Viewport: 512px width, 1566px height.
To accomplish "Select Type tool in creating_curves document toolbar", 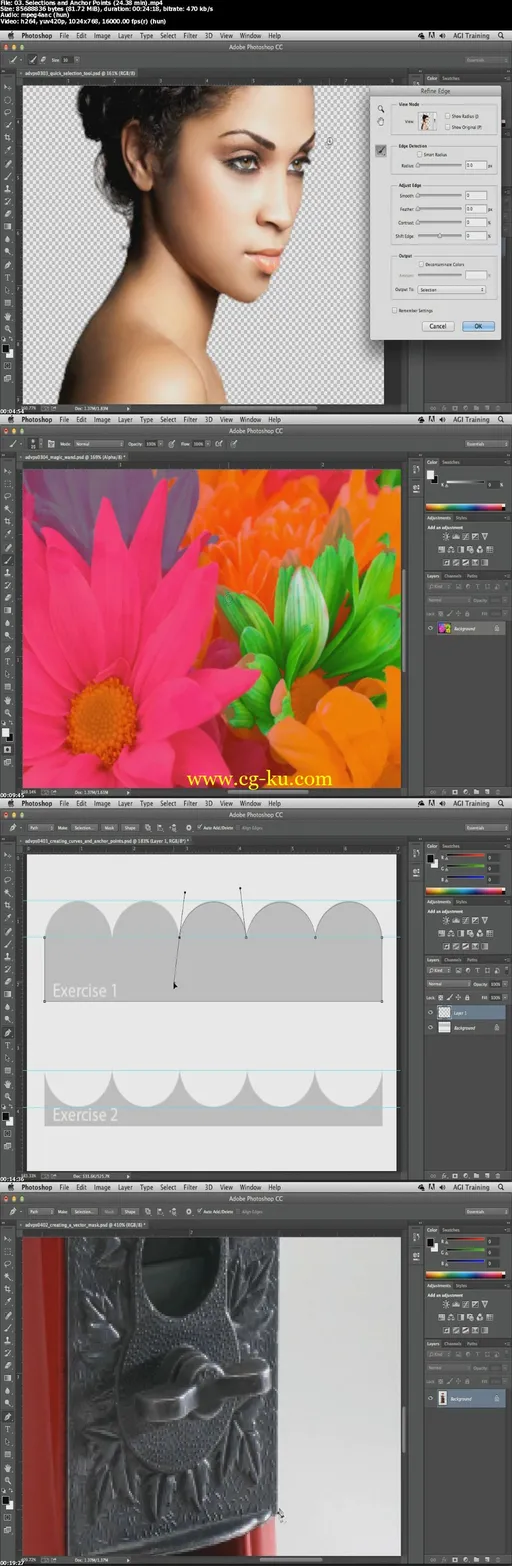I will click(x=8, y=1045).
